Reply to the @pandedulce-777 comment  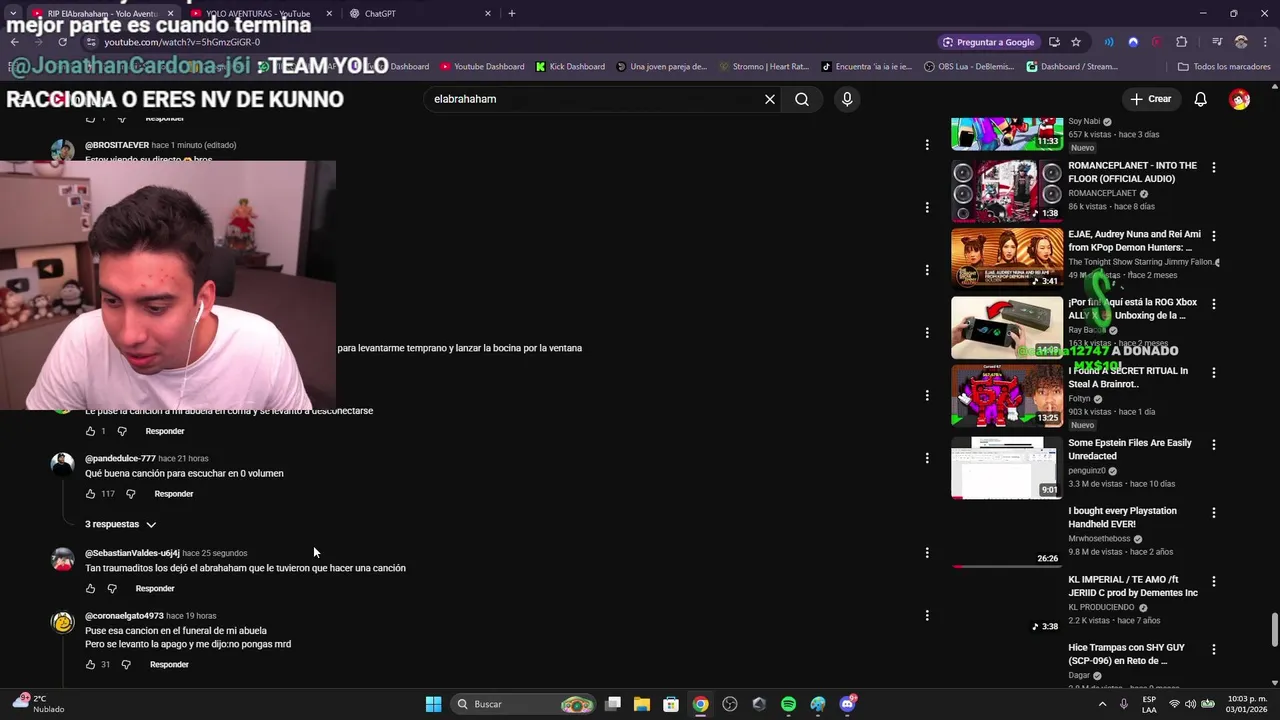coord(174,494)
